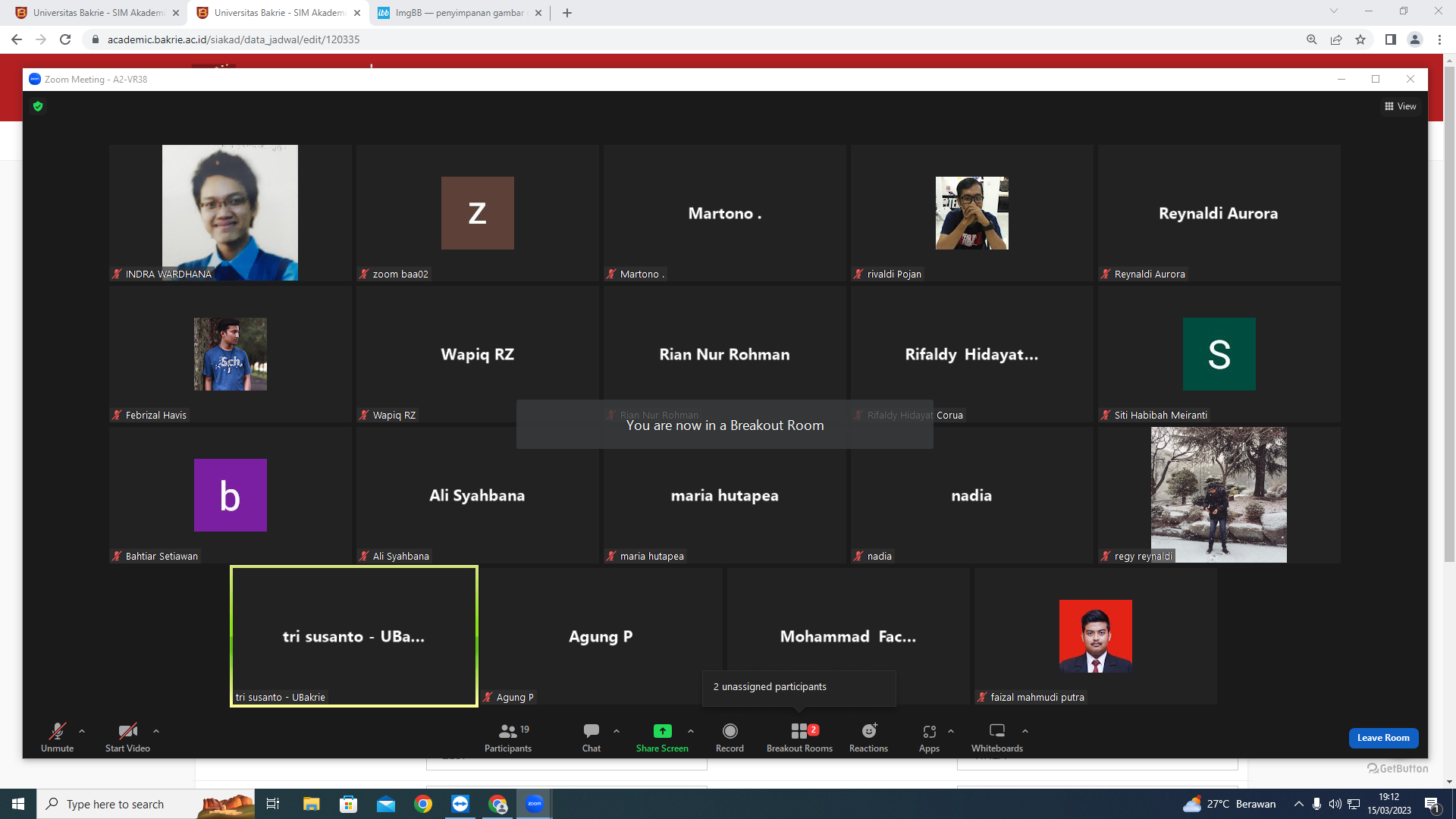Share this page from the address bar
The image size is (1456, 819).
(1336, 39)
